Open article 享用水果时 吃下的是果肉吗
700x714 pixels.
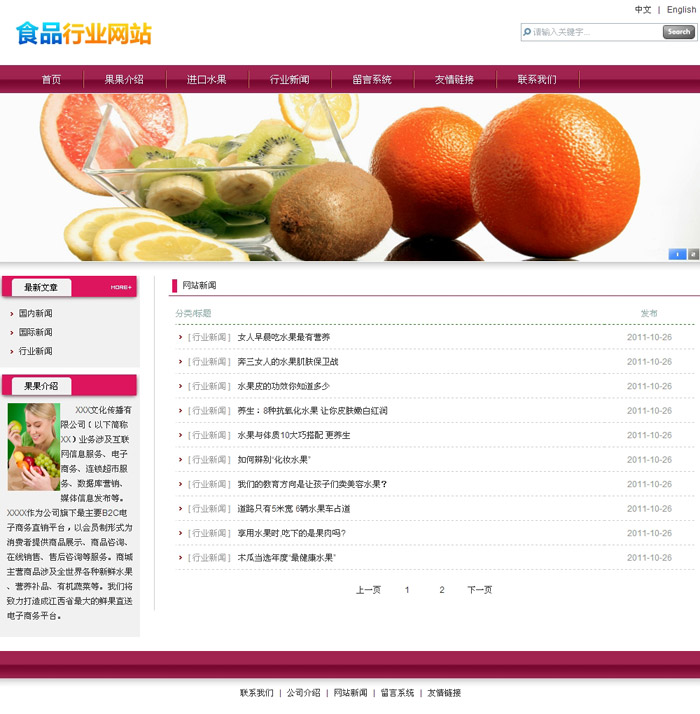click(291, 533)
